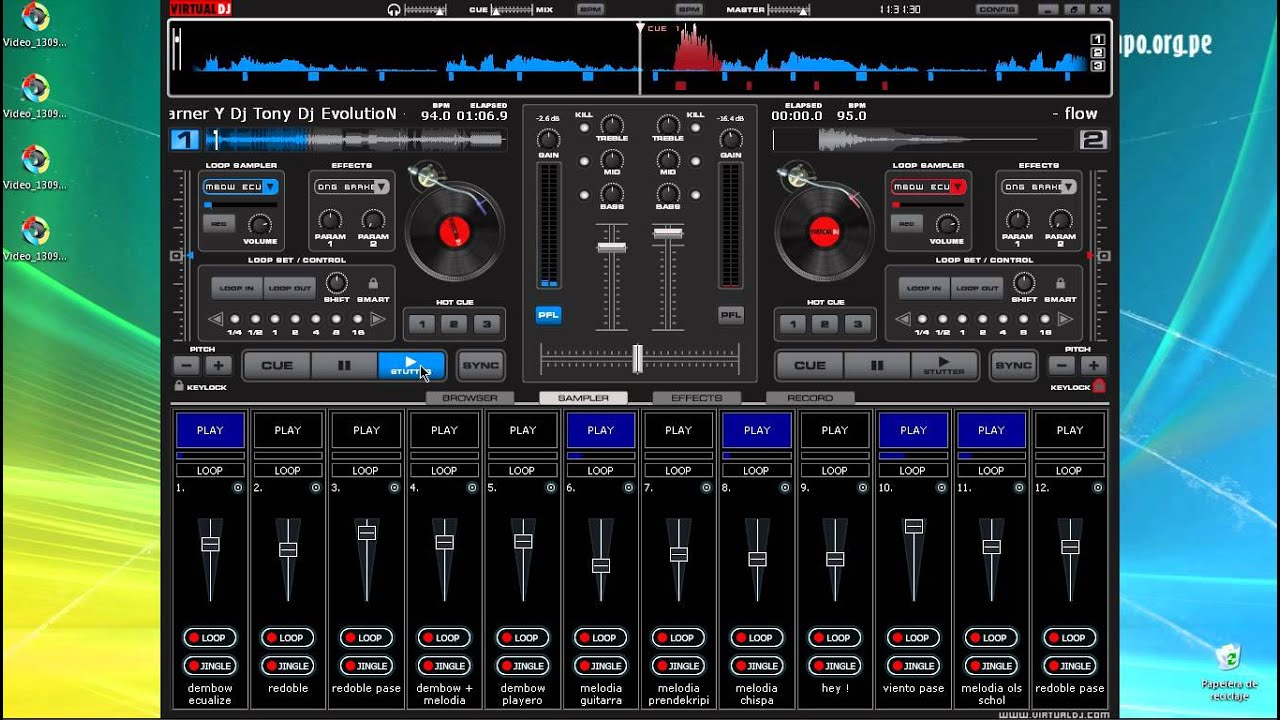The image size is (1280, 720).
Task: Start deck 2 with Play/Stutter button
Action: [944, 366]
